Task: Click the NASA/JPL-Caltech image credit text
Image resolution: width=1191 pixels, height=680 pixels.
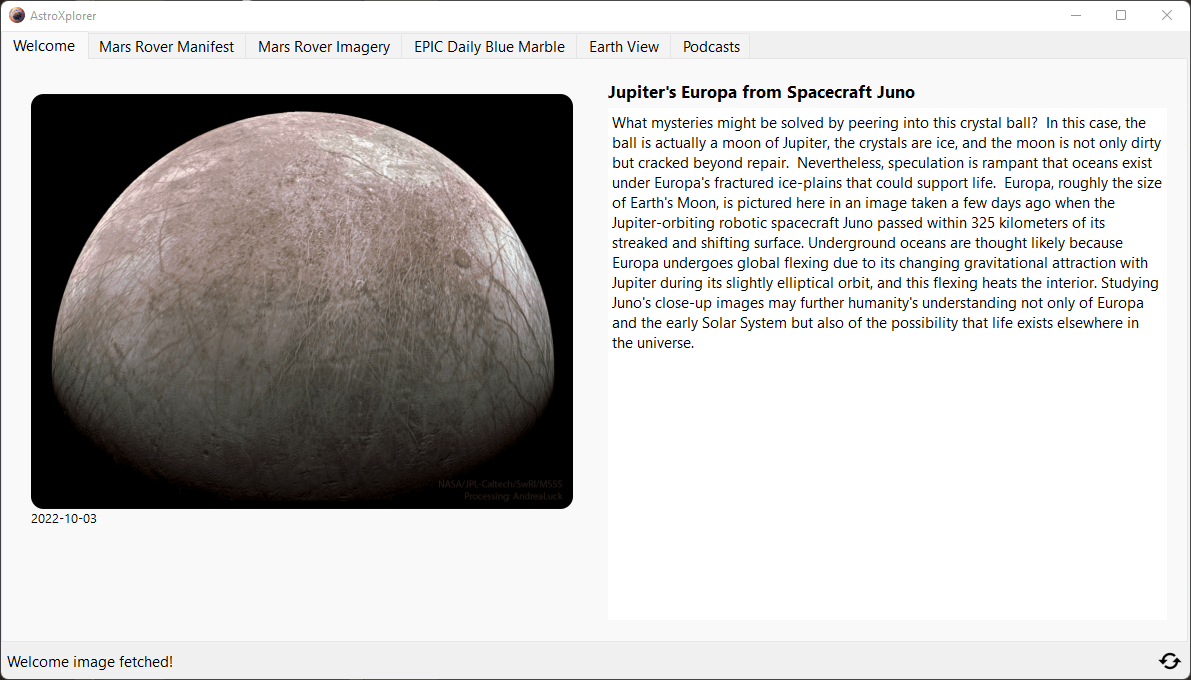Action: pyautogui.click(x=499, y=485)
